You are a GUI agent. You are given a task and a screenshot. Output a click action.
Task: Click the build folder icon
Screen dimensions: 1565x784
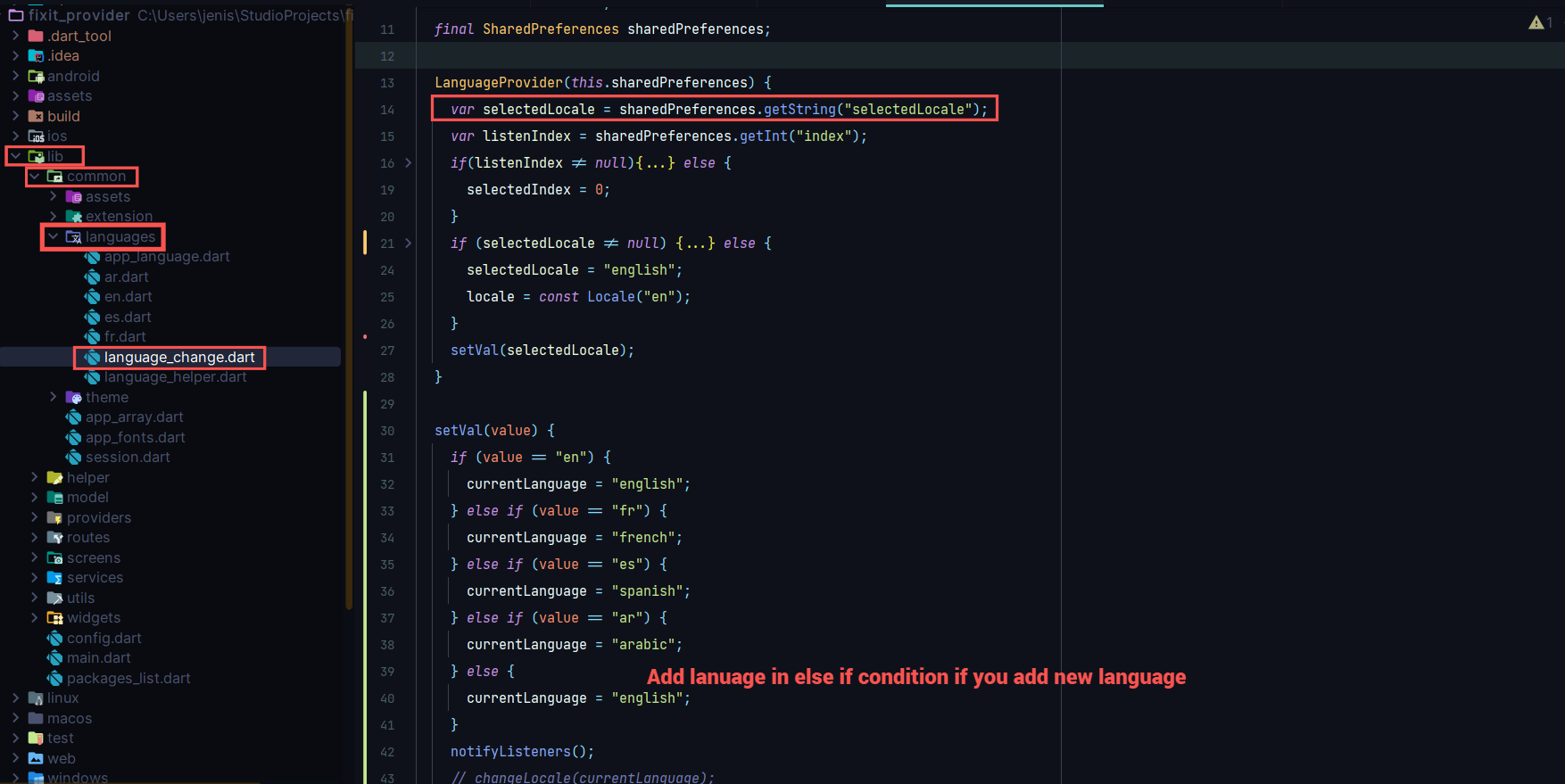click(36, 117)
